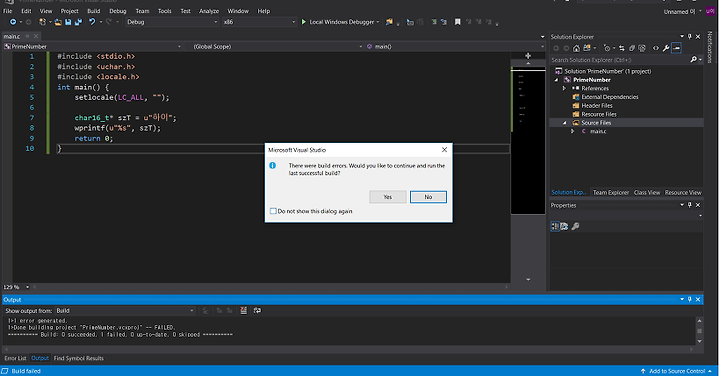Collapse the PrimeNumber project node
Viewport: 720px width, 376px height.
click(x=557, y=80)
